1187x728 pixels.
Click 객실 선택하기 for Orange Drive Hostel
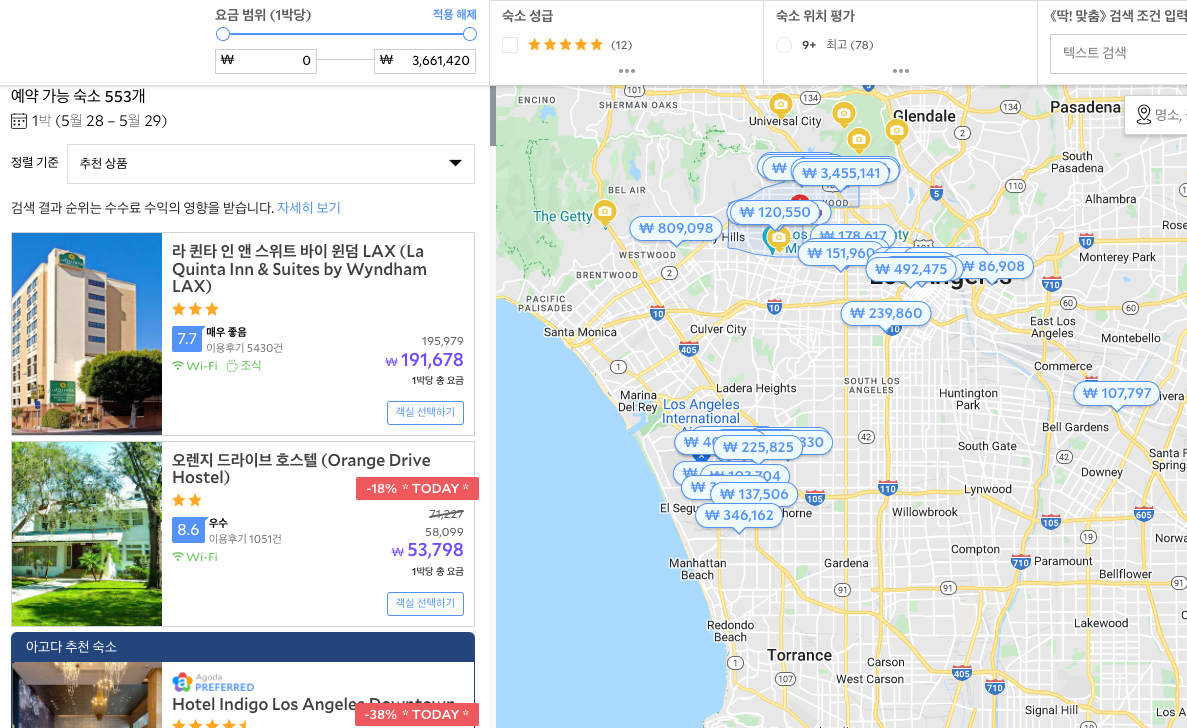point(425,603)
